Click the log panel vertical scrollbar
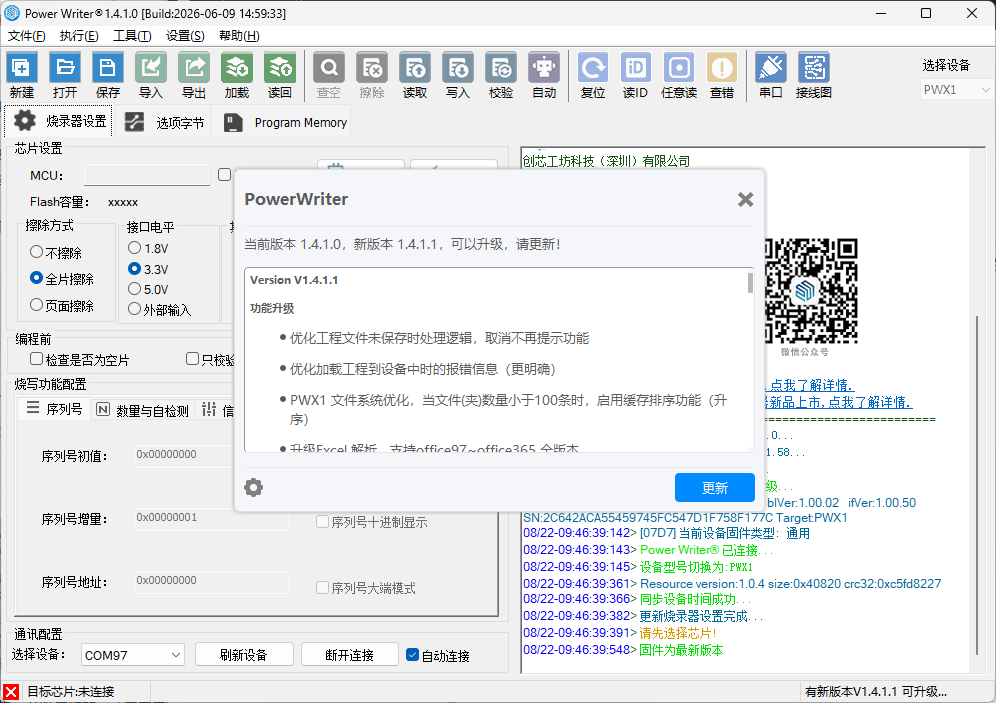The height and width of the screenshot is (703, 996). pos(978,485)
